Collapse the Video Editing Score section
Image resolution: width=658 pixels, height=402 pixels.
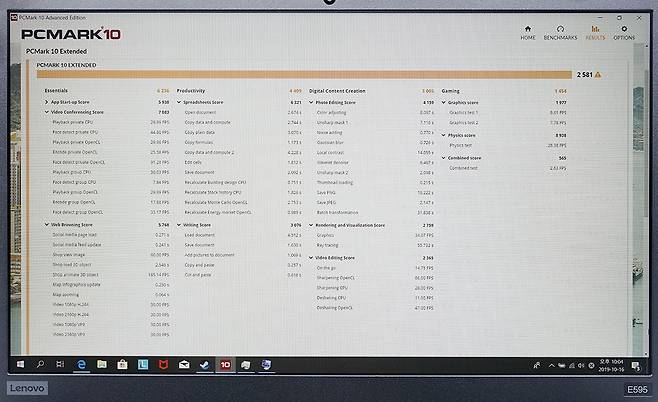tap(311, 258)
